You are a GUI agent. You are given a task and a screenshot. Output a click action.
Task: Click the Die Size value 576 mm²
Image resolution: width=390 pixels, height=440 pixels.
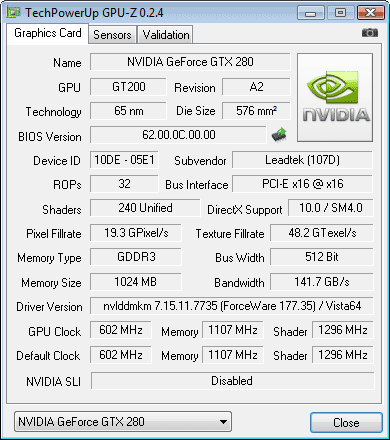(256, 111)
